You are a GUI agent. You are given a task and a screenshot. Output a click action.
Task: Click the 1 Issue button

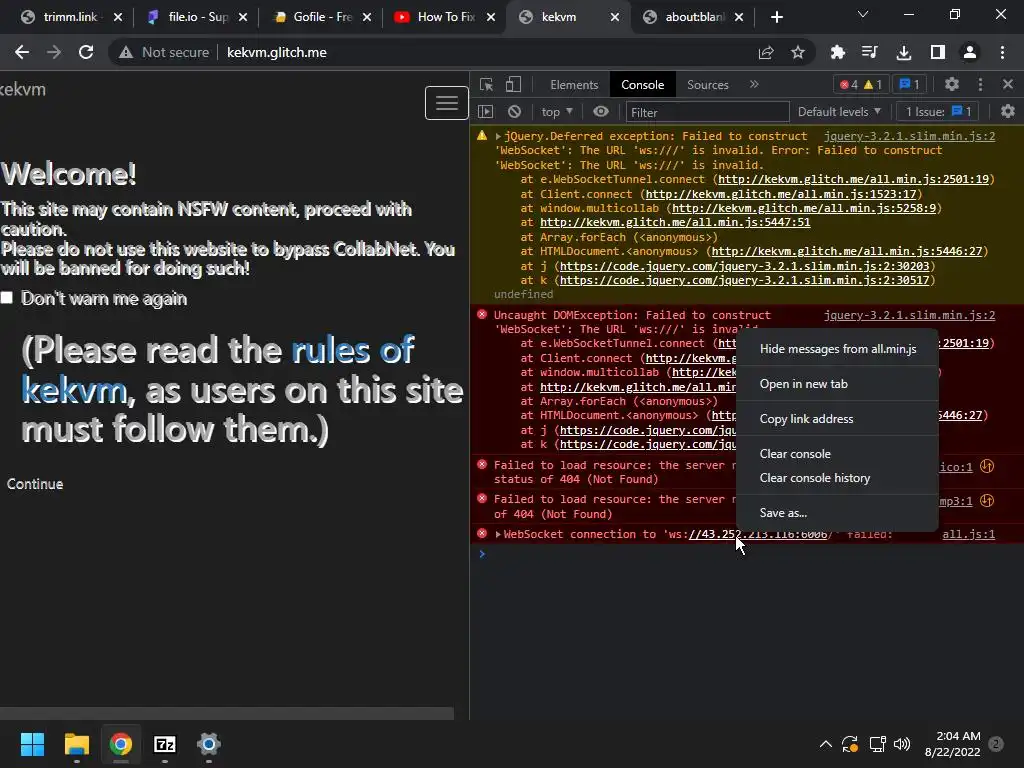click(938, 112)
